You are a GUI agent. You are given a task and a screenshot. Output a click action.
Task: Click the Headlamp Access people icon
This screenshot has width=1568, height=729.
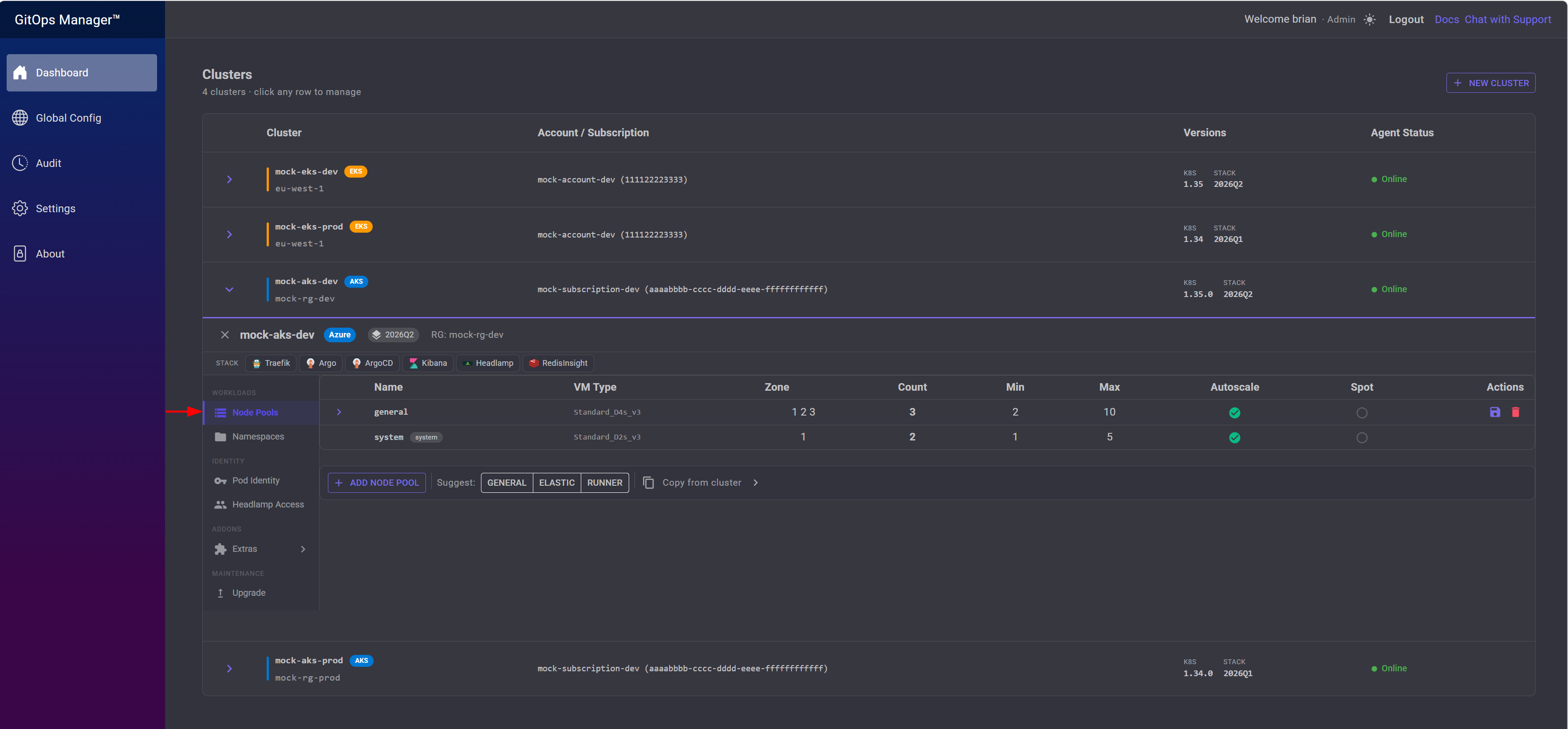(221, 504)
